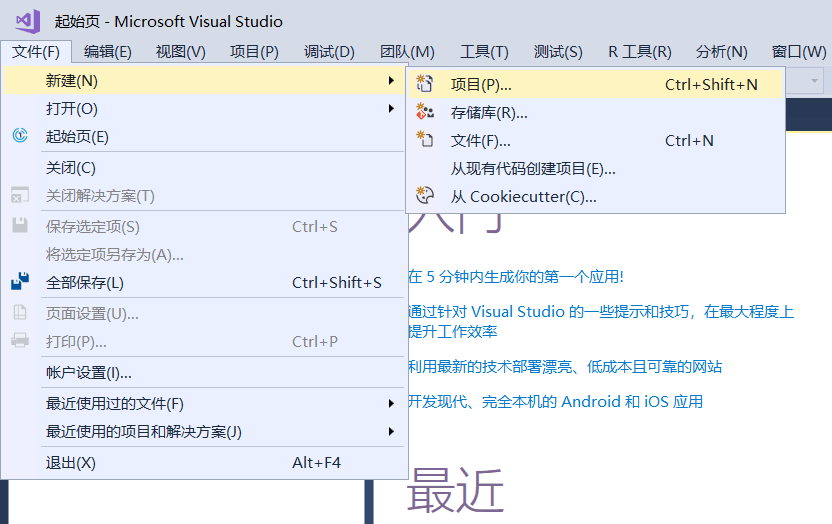The width and height of the screenshot is (832, 524).
Task: Expand 最近使用过的文件(F) submenu arrow
Action: [391, 404]
